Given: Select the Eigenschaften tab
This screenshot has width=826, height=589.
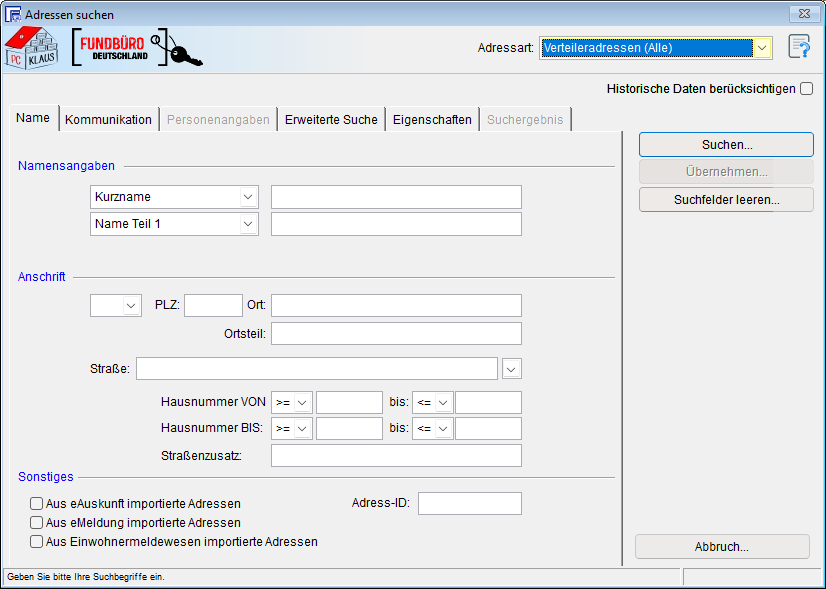Looking at the screenshot, I should pos(432,120).
